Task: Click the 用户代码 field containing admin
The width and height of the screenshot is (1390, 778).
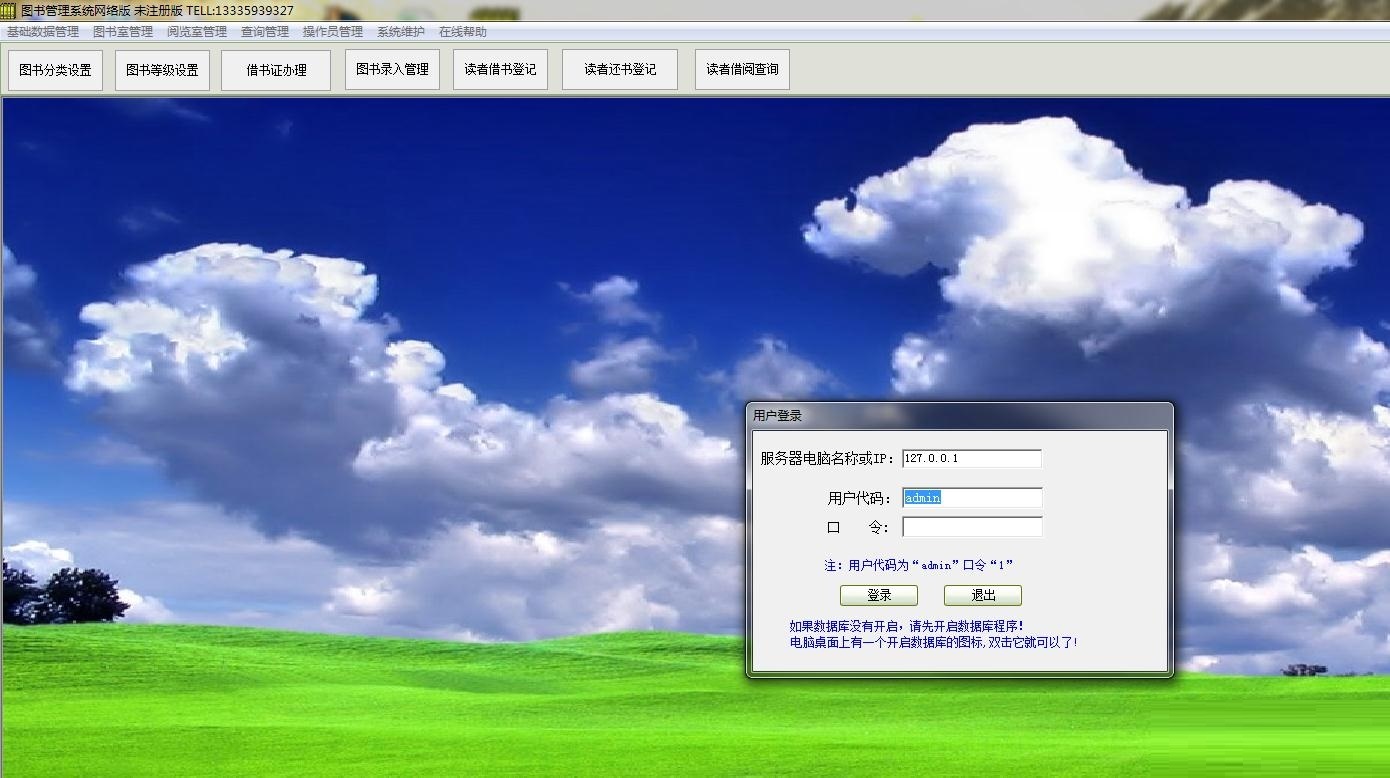Action: 972,498
